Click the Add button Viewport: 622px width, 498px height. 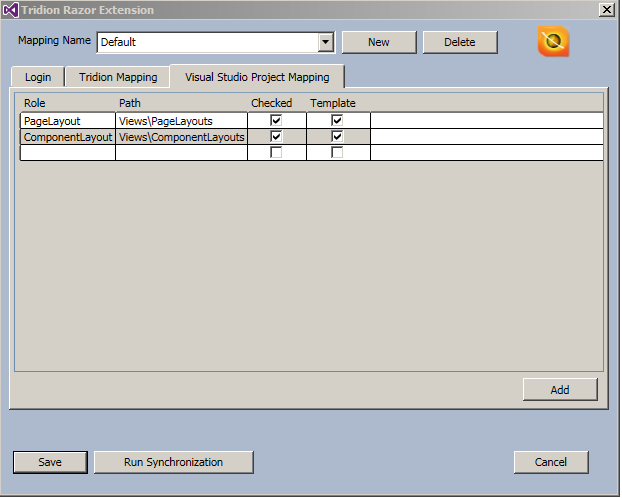[560, 390]
